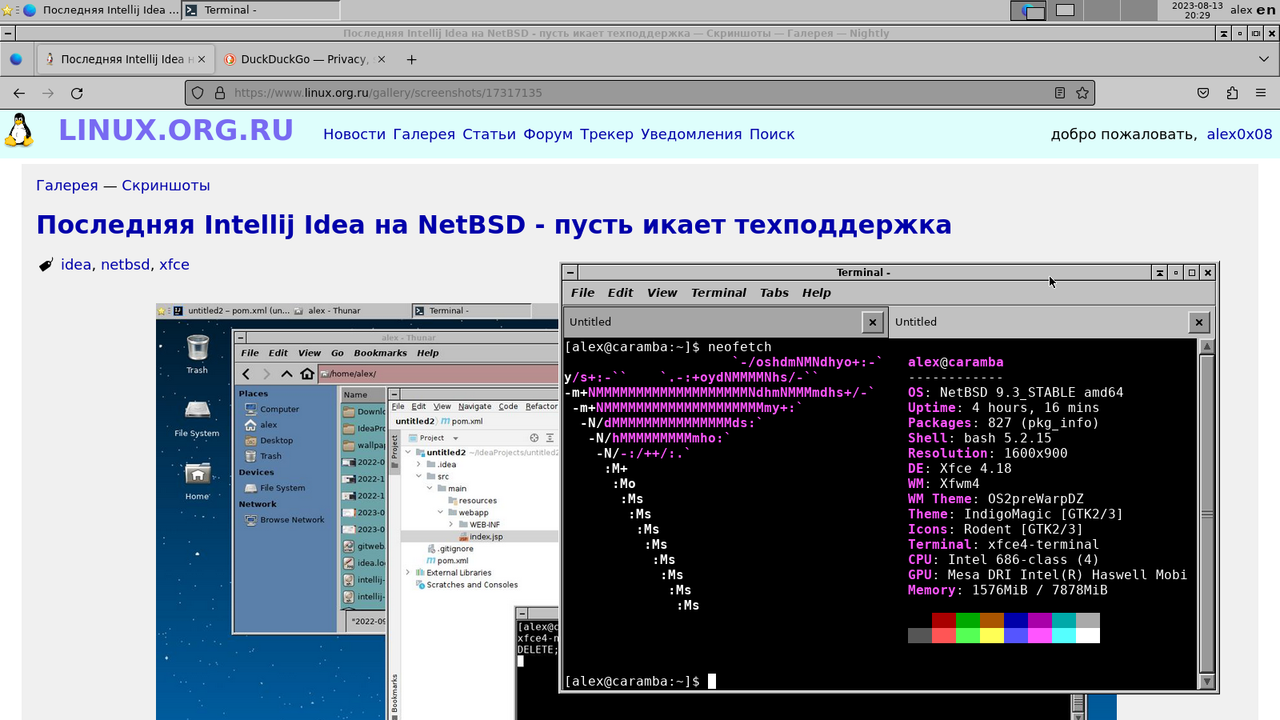
Task: Focus the linux.org.ru URL address field
Action: tap(640, 93)
